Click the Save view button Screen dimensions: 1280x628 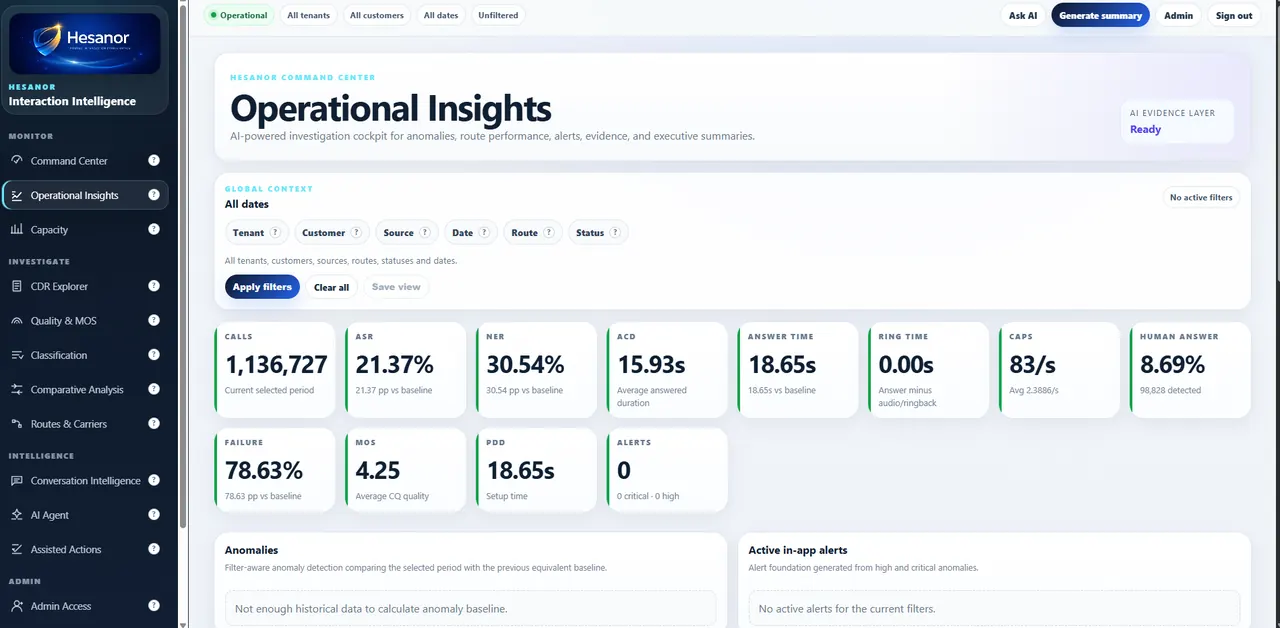[x=396, y=287]
